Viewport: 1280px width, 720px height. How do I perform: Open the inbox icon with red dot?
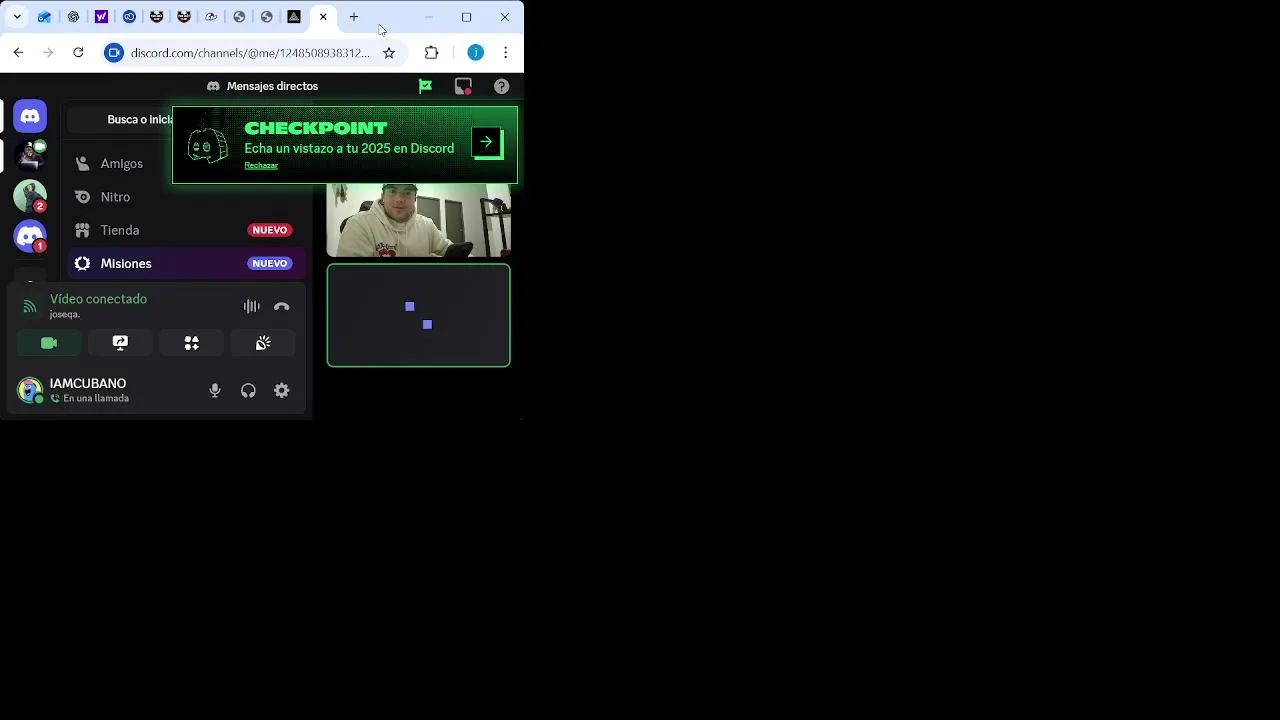click(x=463, y=86)
